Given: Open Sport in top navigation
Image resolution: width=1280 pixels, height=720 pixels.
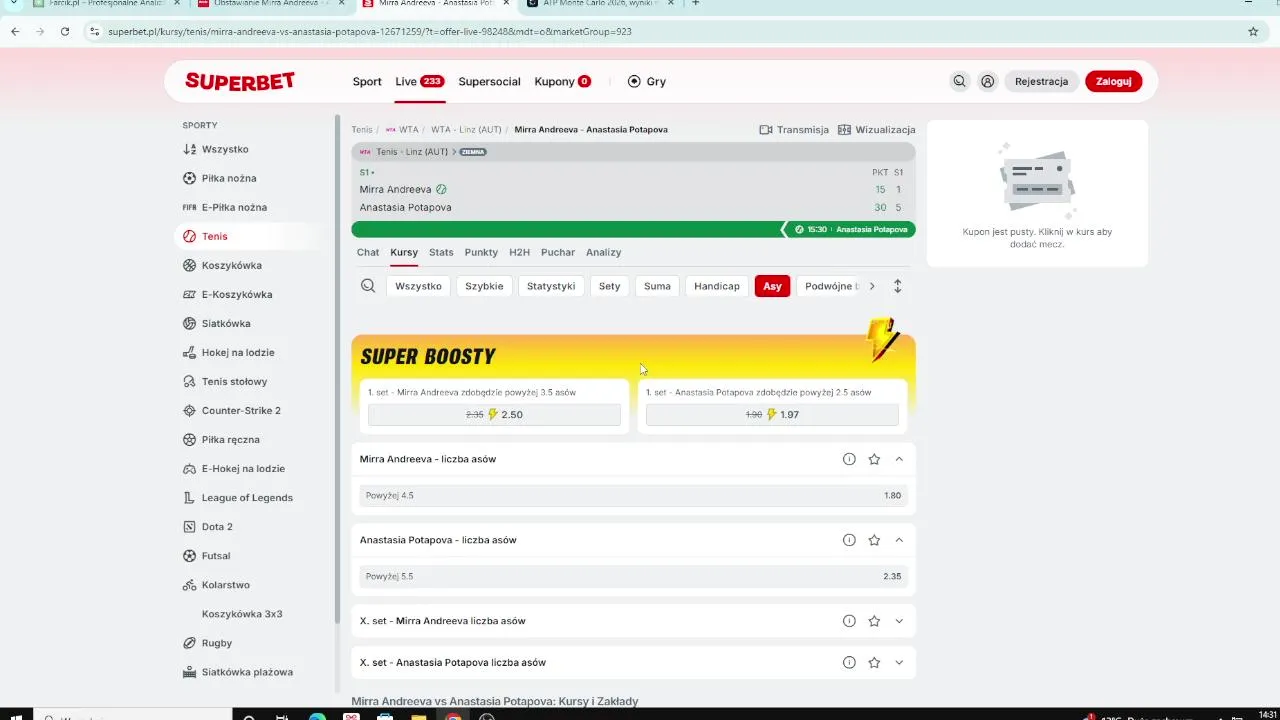Looking at the screenshot, I should coord(367,82).
